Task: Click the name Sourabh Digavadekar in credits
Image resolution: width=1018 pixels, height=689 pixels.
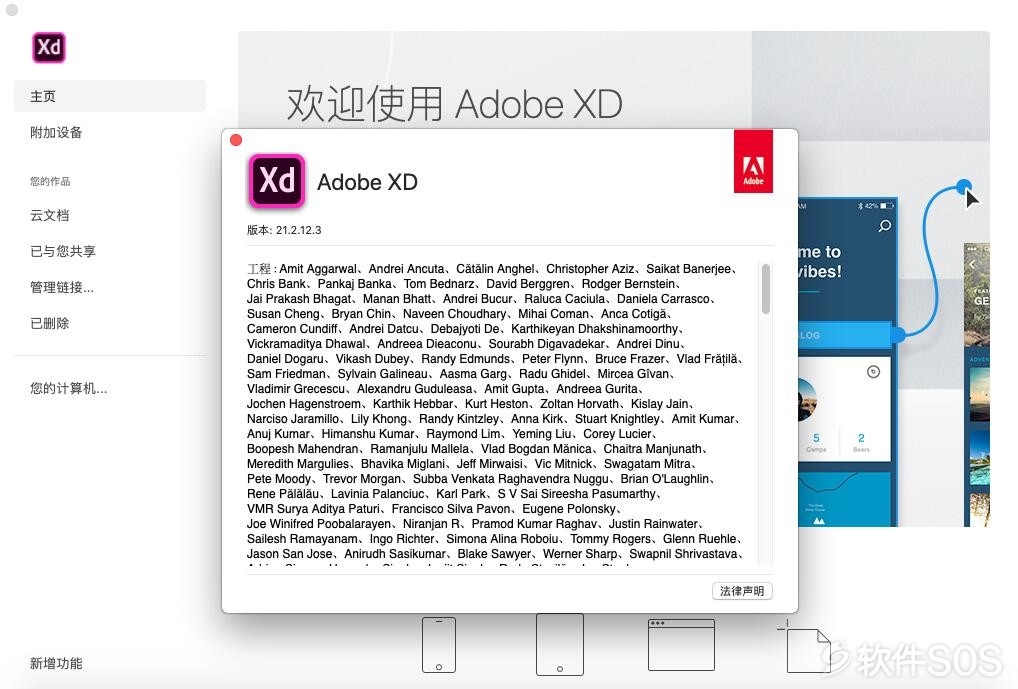Action: pyautogui.click(x=547, y=344)
